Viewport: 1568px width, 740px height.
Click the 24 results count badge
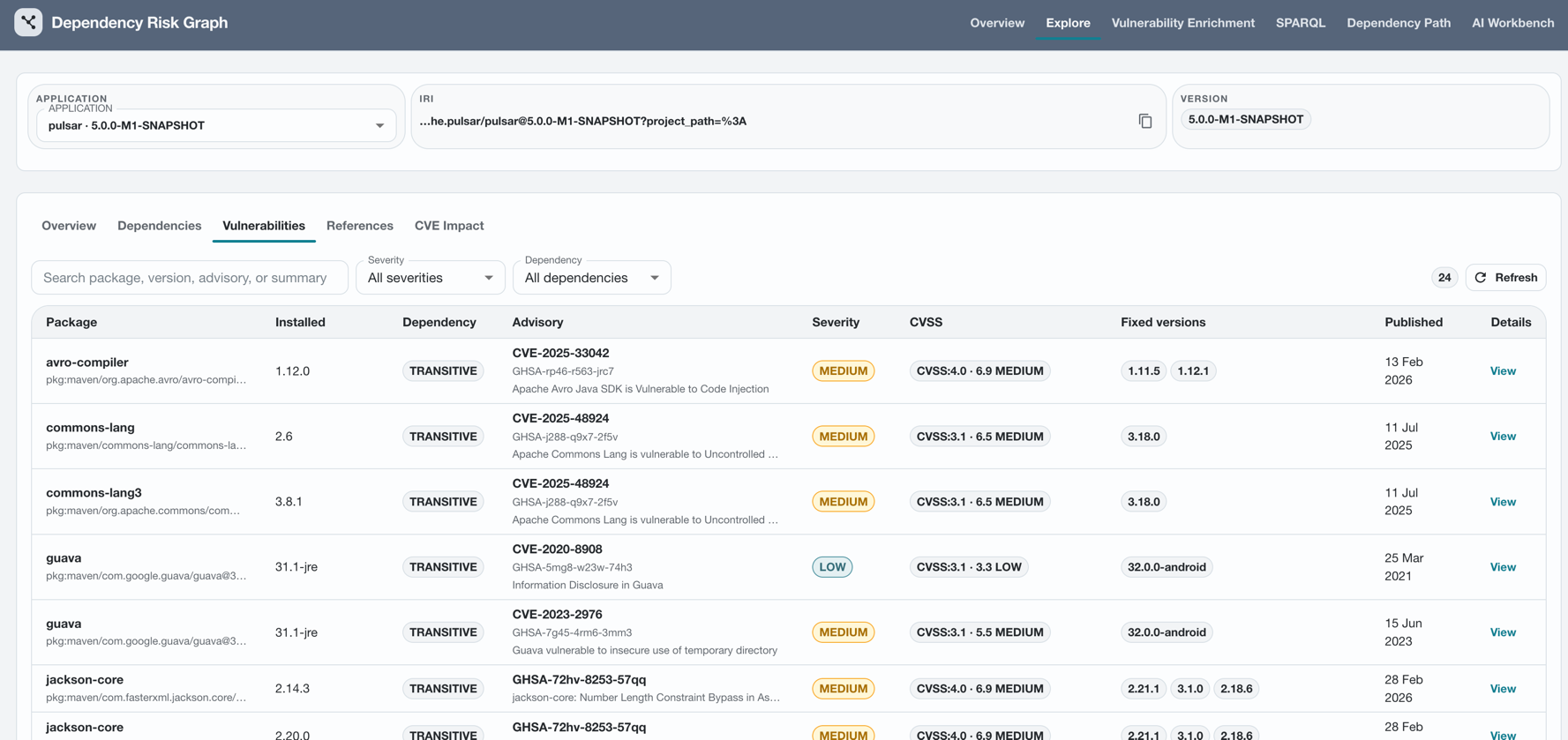coord(1444,278)
